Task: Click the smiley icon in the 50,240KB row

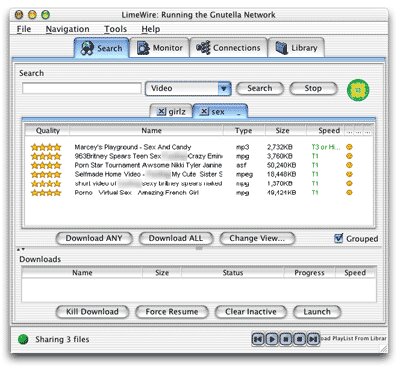Action: tap(349, 165)
